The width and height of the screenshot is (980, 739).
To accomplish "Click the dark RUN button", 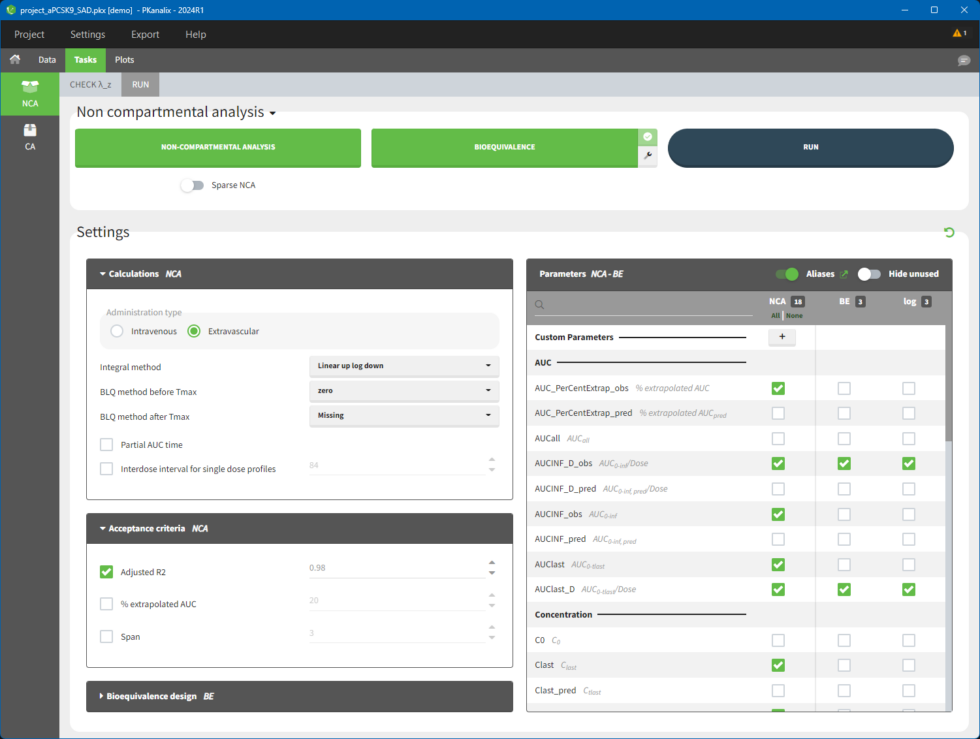I will (810, 147).
